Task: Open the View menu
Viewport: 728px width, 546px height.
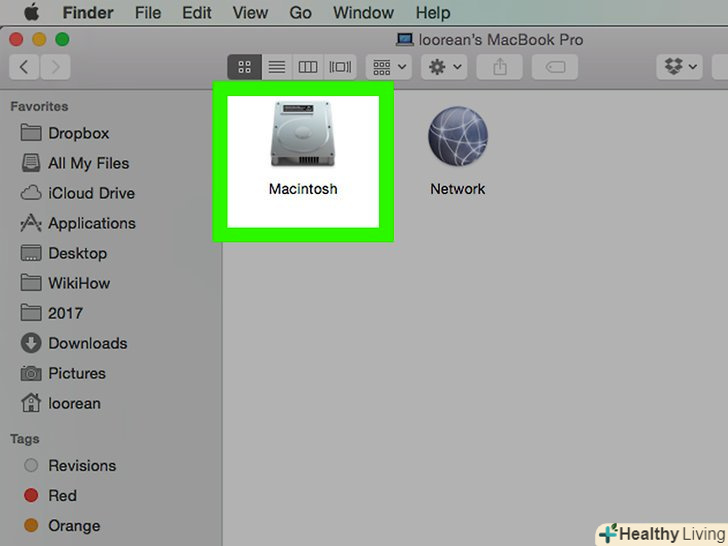Action: point(250,13)
